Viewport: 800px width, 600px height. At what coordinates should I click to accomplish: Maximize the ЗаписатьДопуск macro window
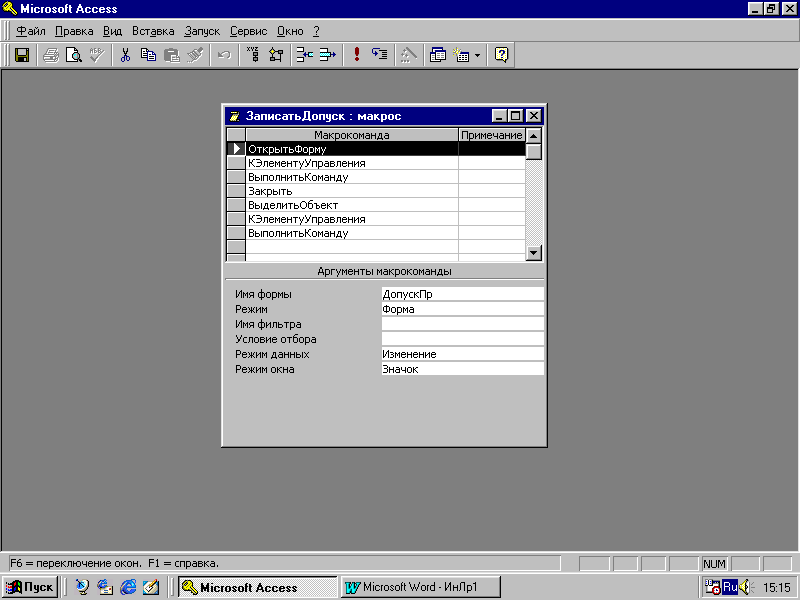point(516,116)
